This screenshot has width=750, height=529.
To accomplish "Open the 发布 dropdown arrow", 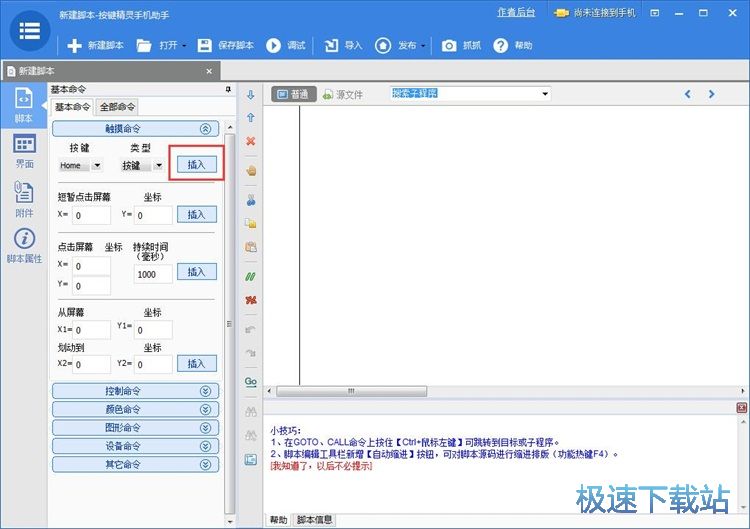I will coord(423,46).
